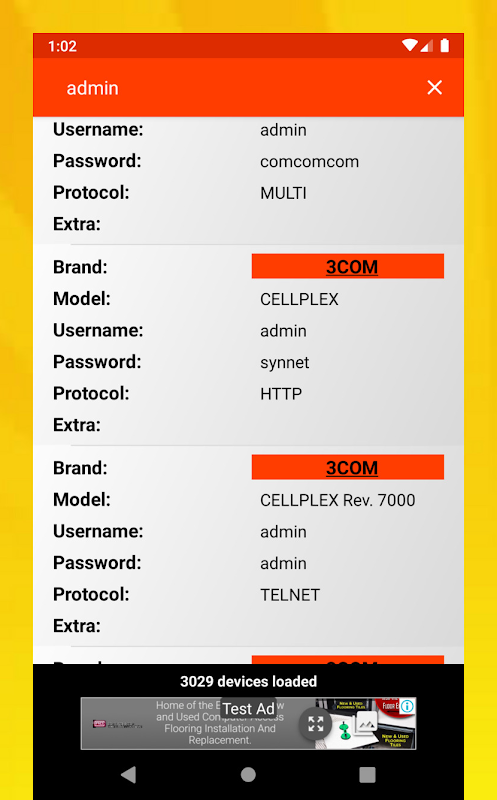
Task: Select the MULTI protocol value
Action: click(x=283, y=193)
